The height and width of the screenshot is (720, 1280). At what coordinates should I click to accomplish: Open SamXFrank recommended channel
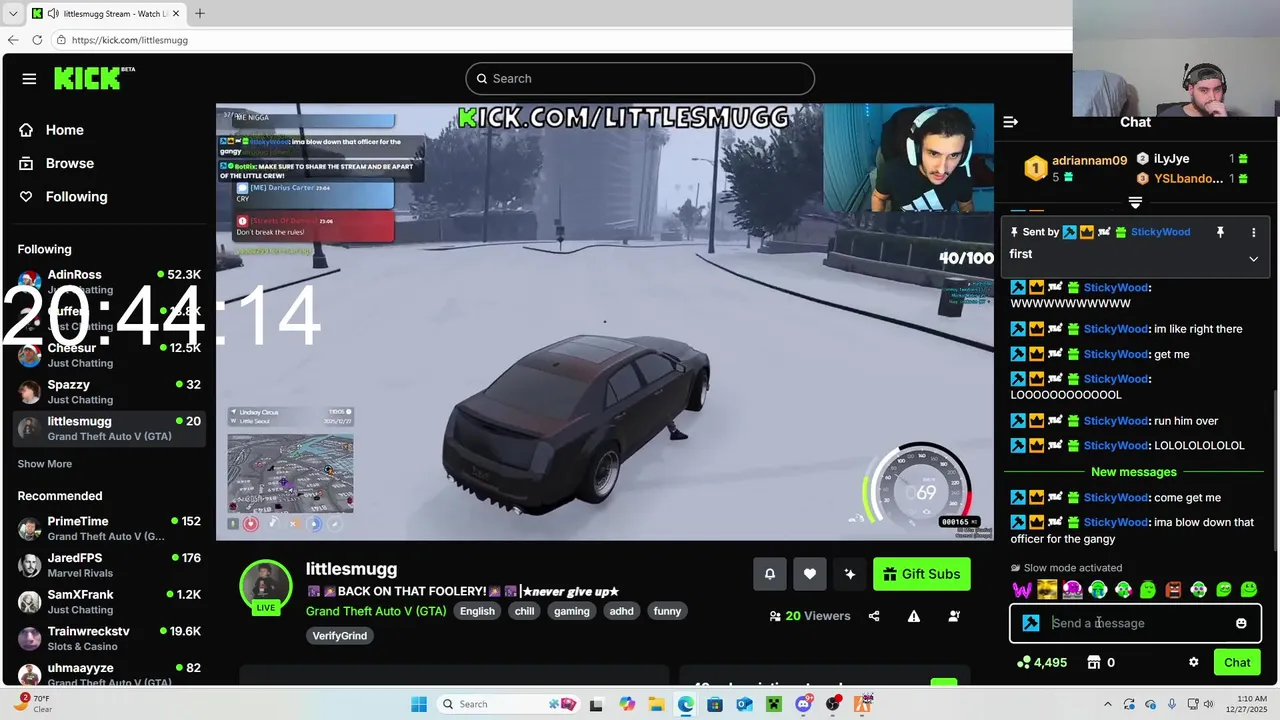click(x=109, y=601)
